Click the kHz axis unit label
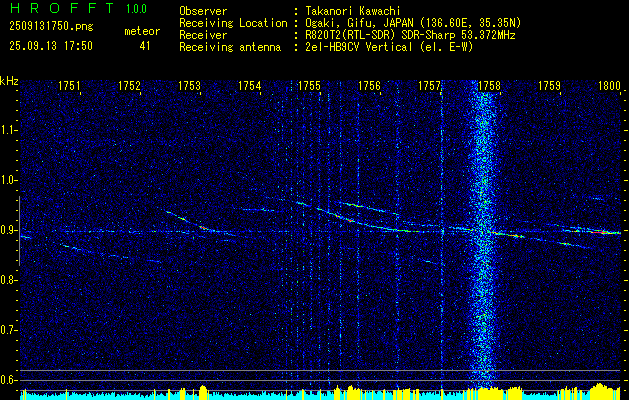This screenshot has height=400, width=629. coord(9,81)
